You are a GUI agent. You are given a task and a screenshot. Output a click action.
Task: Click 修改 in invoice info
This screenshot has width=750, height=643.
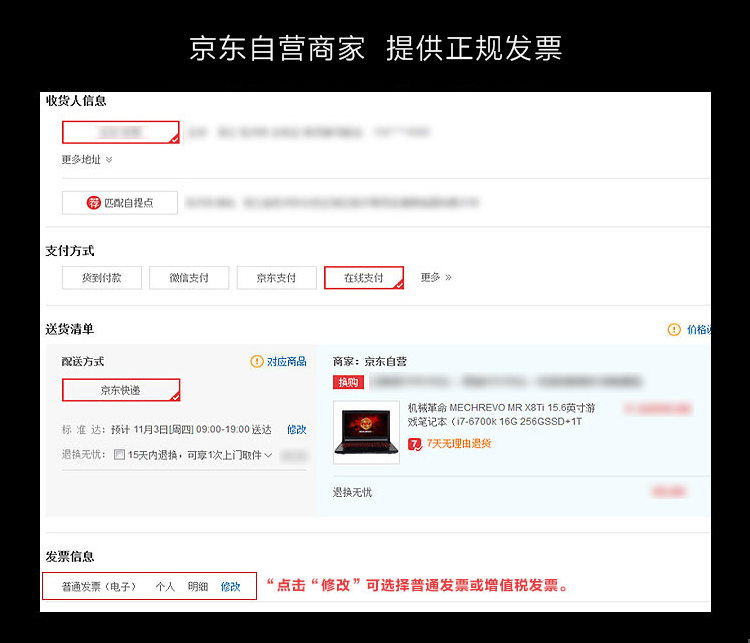pos(231,587)
